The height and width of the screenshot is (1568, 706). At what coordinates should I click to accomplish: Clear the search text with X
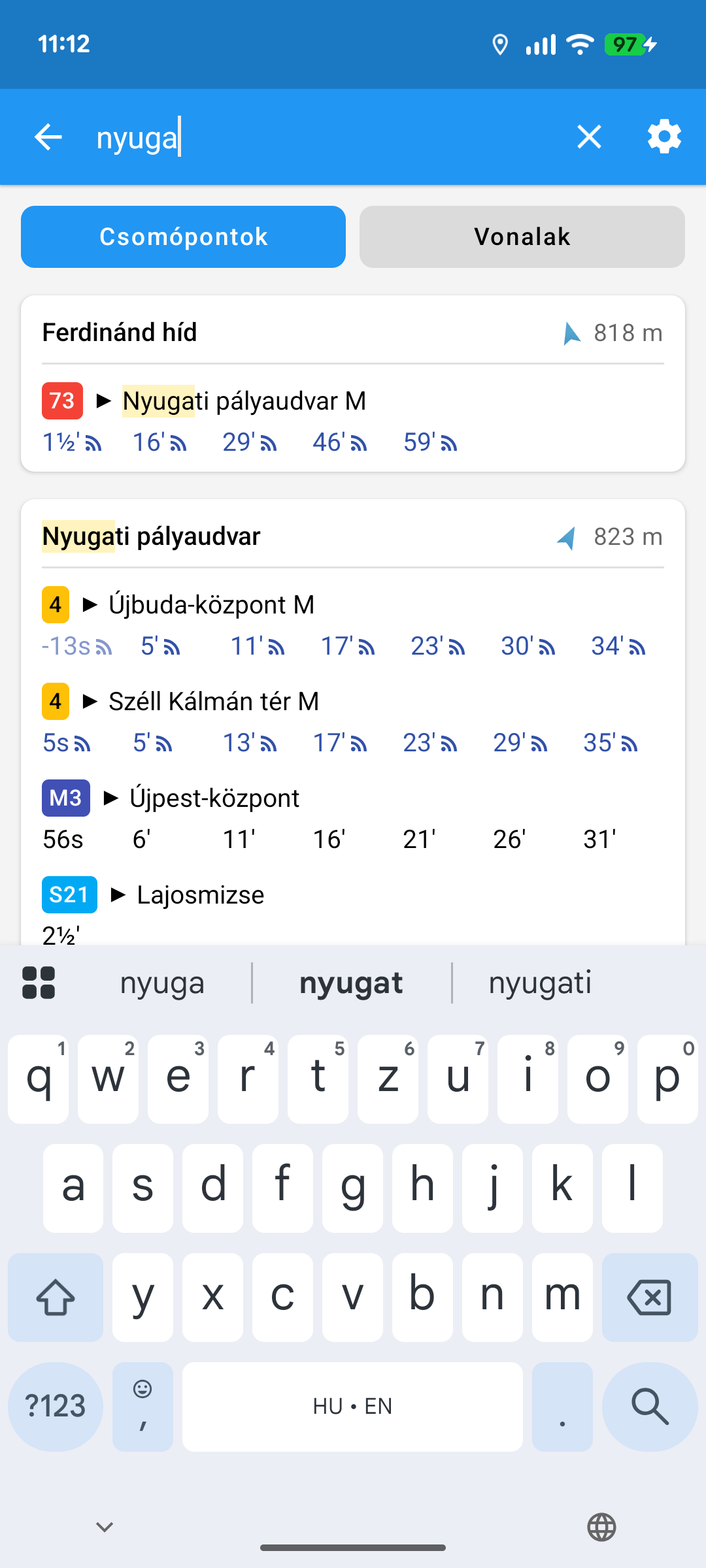point(589,137)
